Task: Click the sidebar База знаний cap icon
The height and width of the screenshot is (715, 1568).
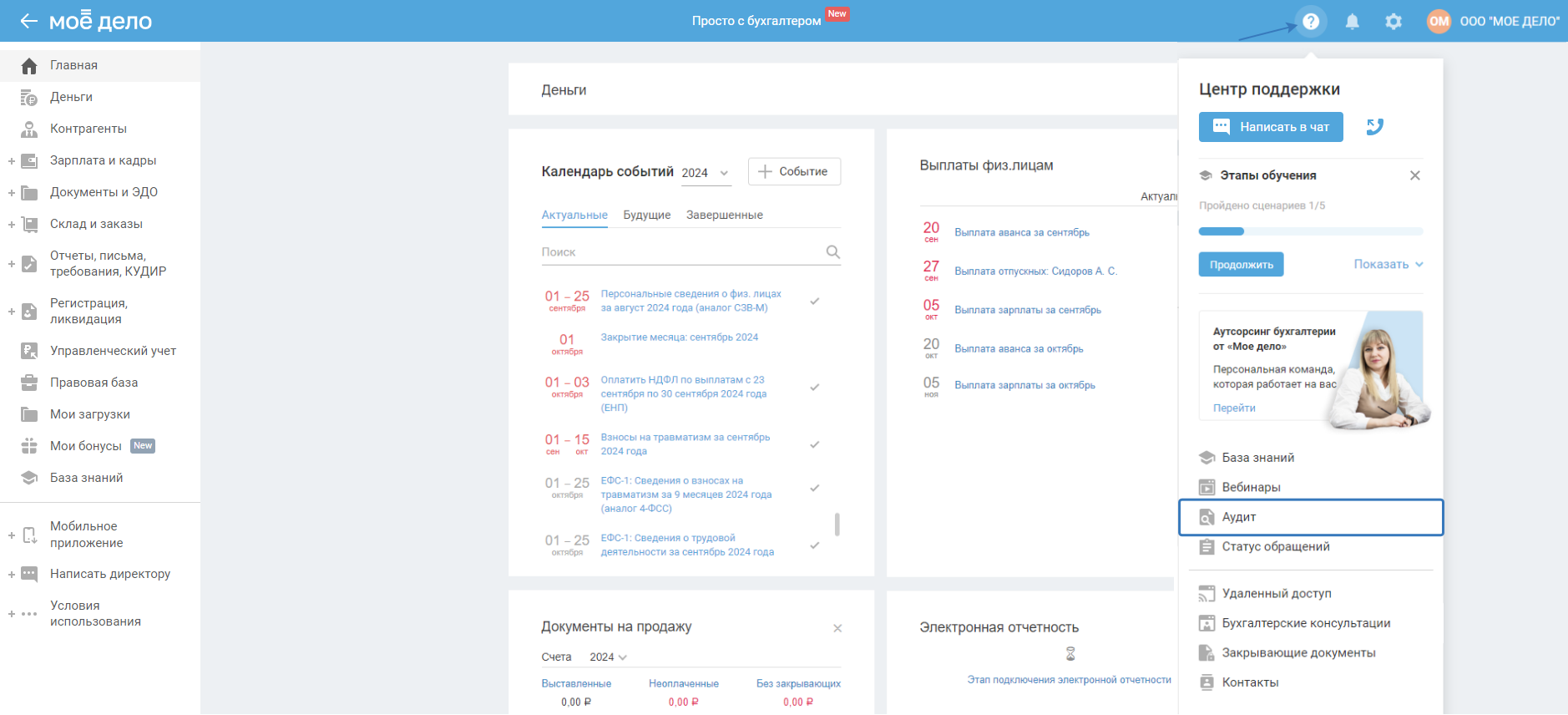Action: pos(29,478)
